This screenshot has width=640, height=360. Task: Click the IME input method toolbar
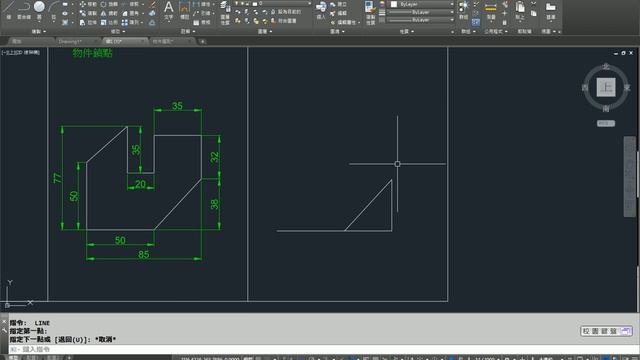tap(606, 331)
